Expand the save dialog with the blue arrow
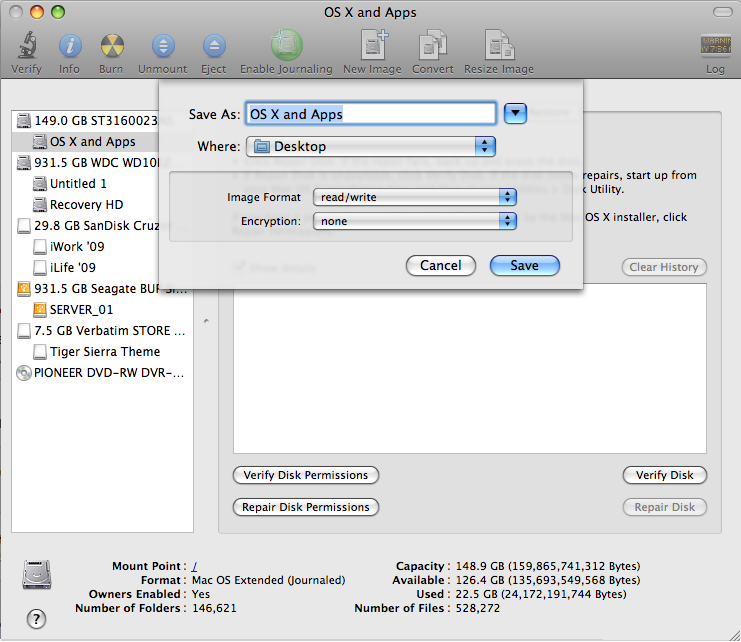The image size is (741, 642). (x=515, y=113)
